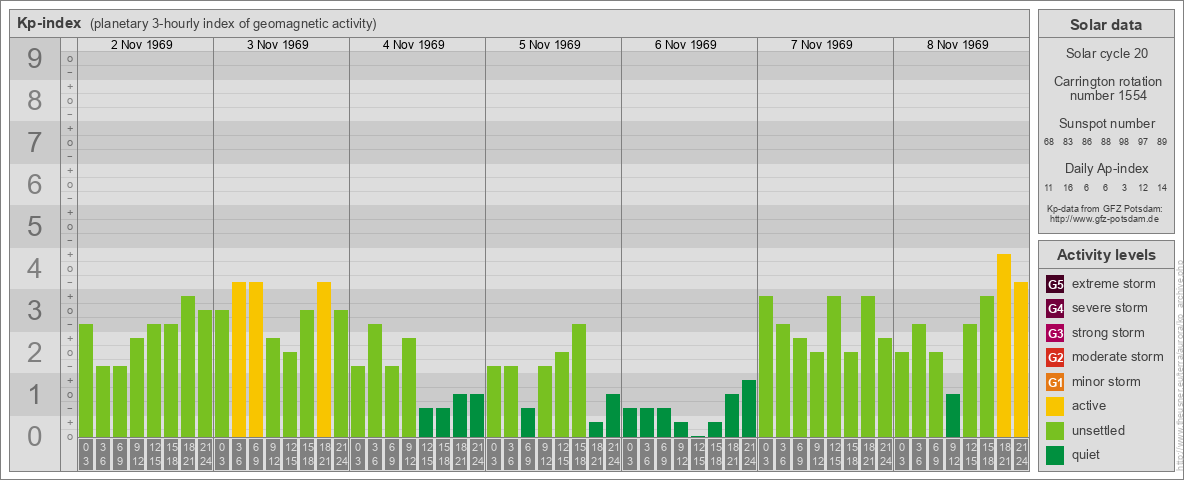The height and width of the screenshot is (480, 1184).
Task: Click the G1 minor storm legend icon
Action: (x=1055, y=382)
